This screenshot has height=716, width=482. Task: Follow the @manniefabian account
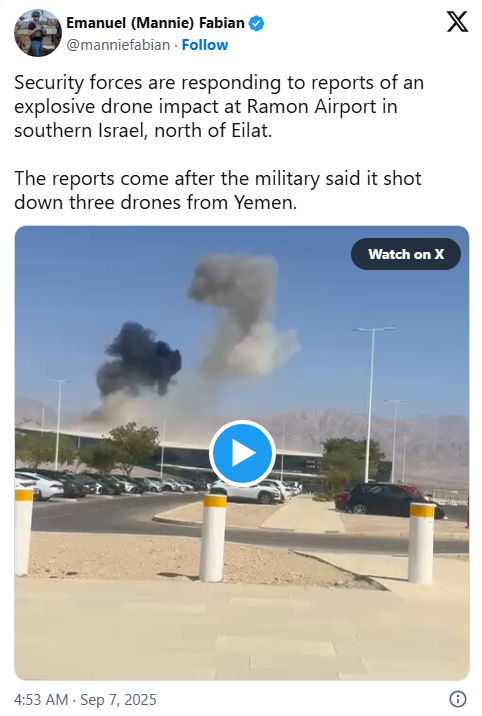(204, 45)
